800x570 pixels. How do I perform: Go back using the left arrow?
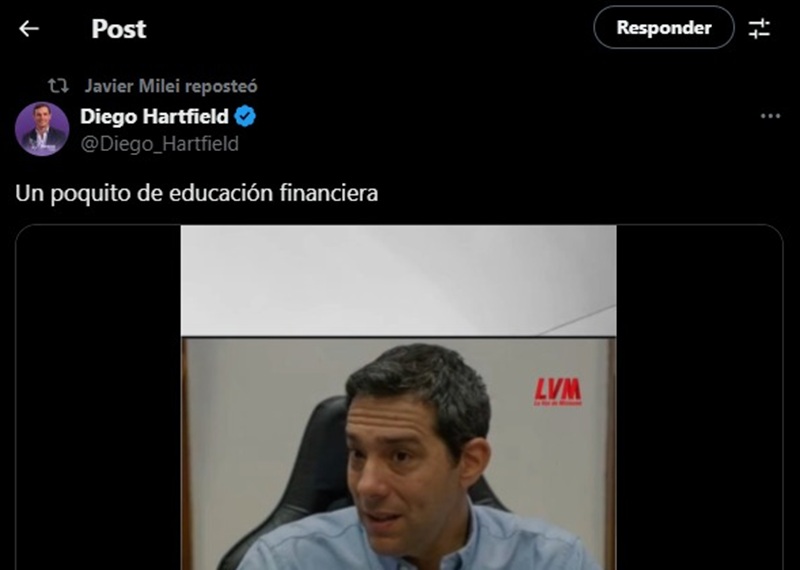click(x=29, y=29)
